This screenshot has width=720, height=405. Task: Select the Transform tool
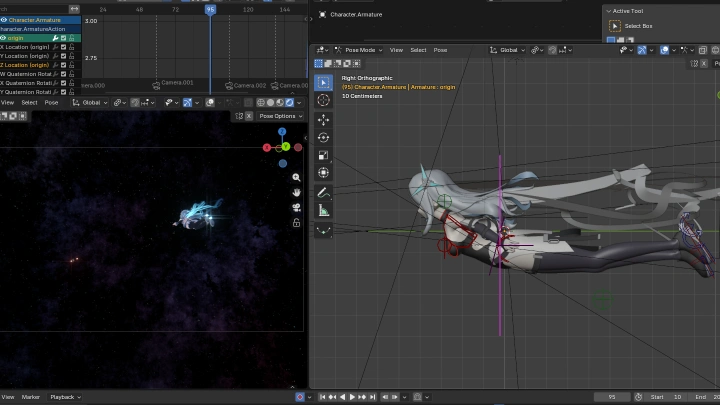point(323,173)
